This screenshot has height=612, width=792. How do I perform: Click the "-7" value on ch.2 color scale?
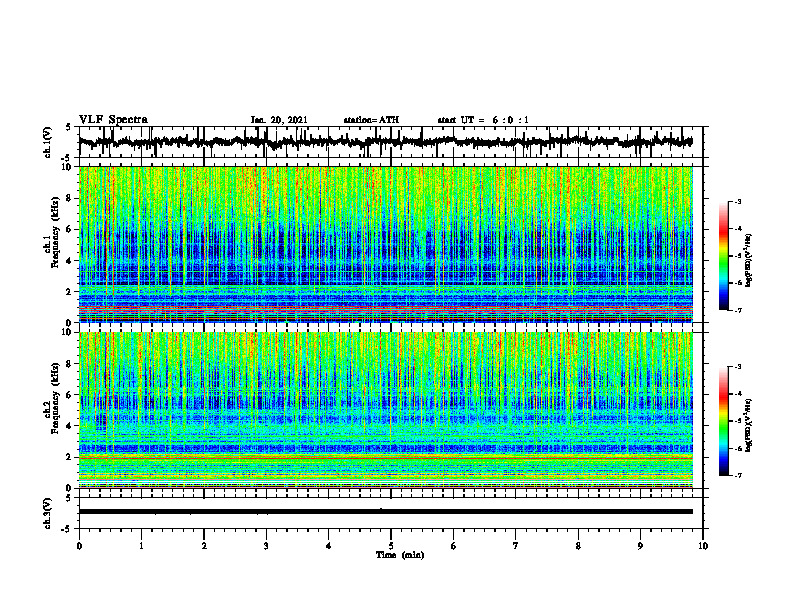point(737,475)
